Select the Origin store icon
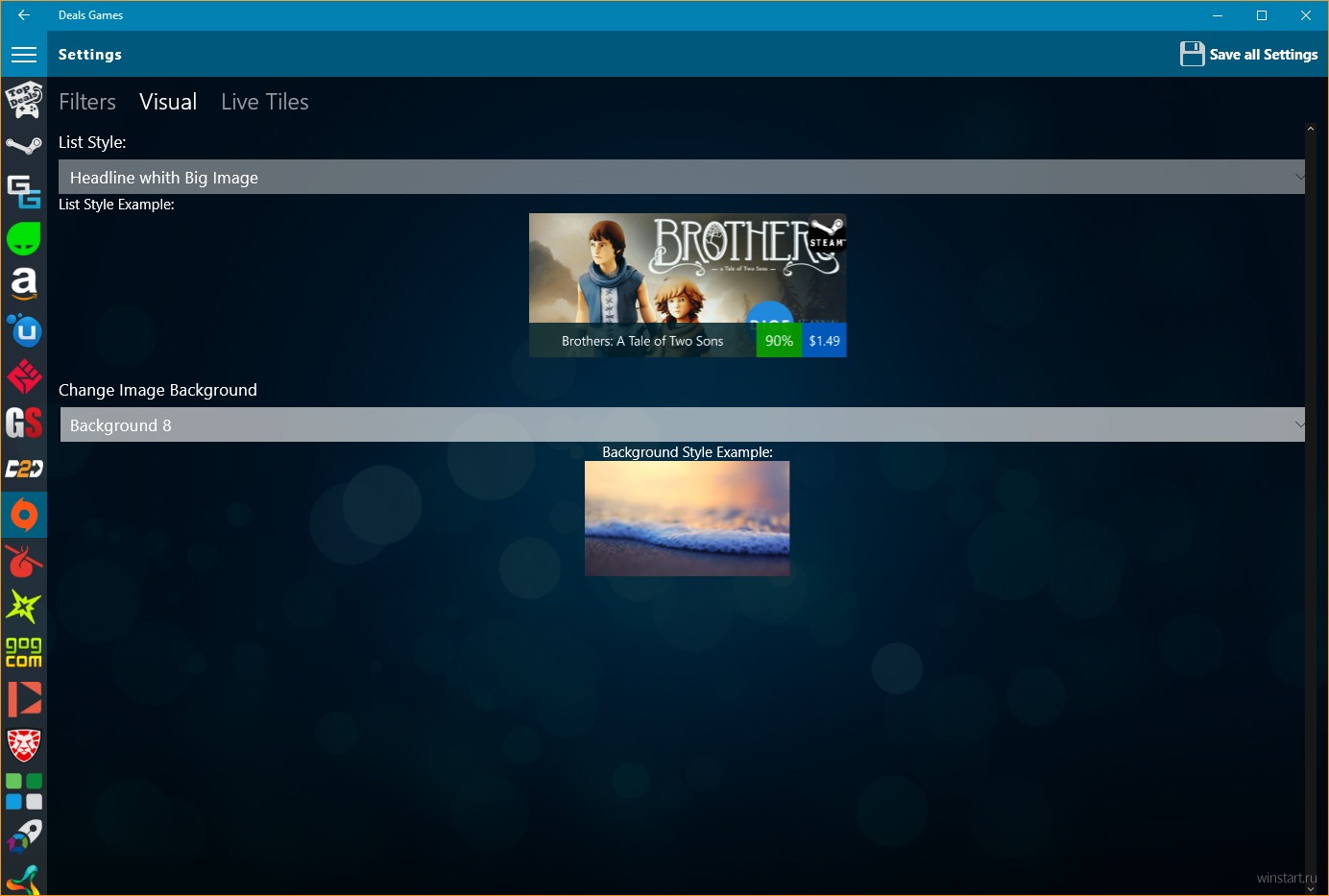 [24, 516]
